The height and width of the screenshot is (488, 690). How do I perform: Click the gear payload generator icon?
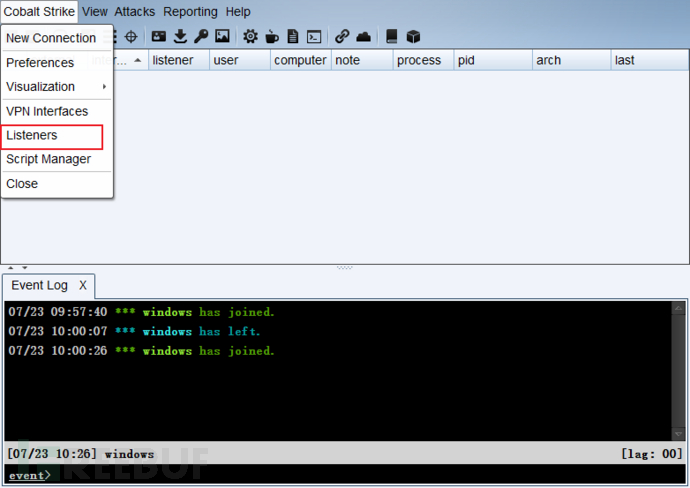[250, 37]
